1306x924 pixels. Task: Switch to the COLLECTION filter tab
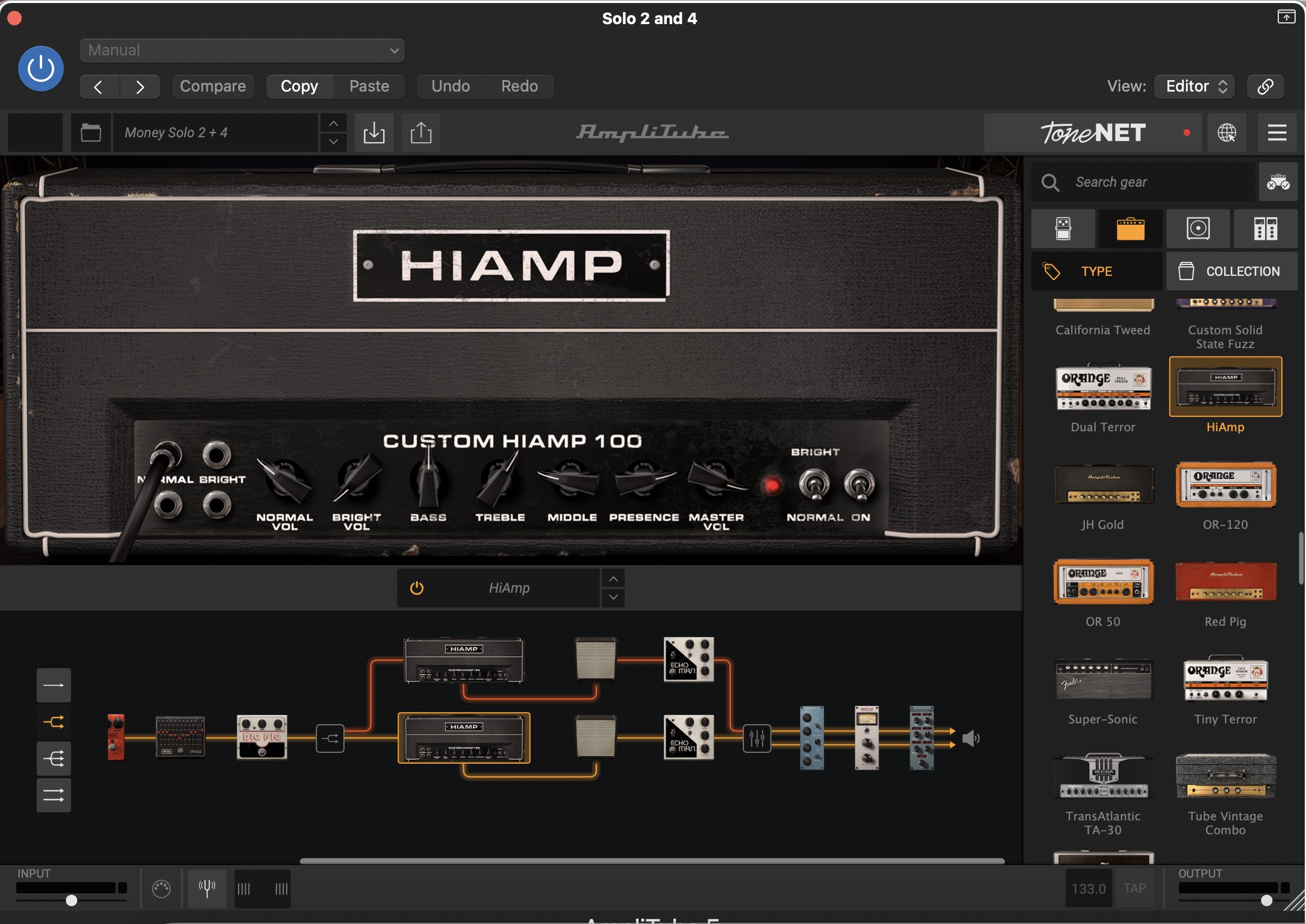click(1232, 271)
